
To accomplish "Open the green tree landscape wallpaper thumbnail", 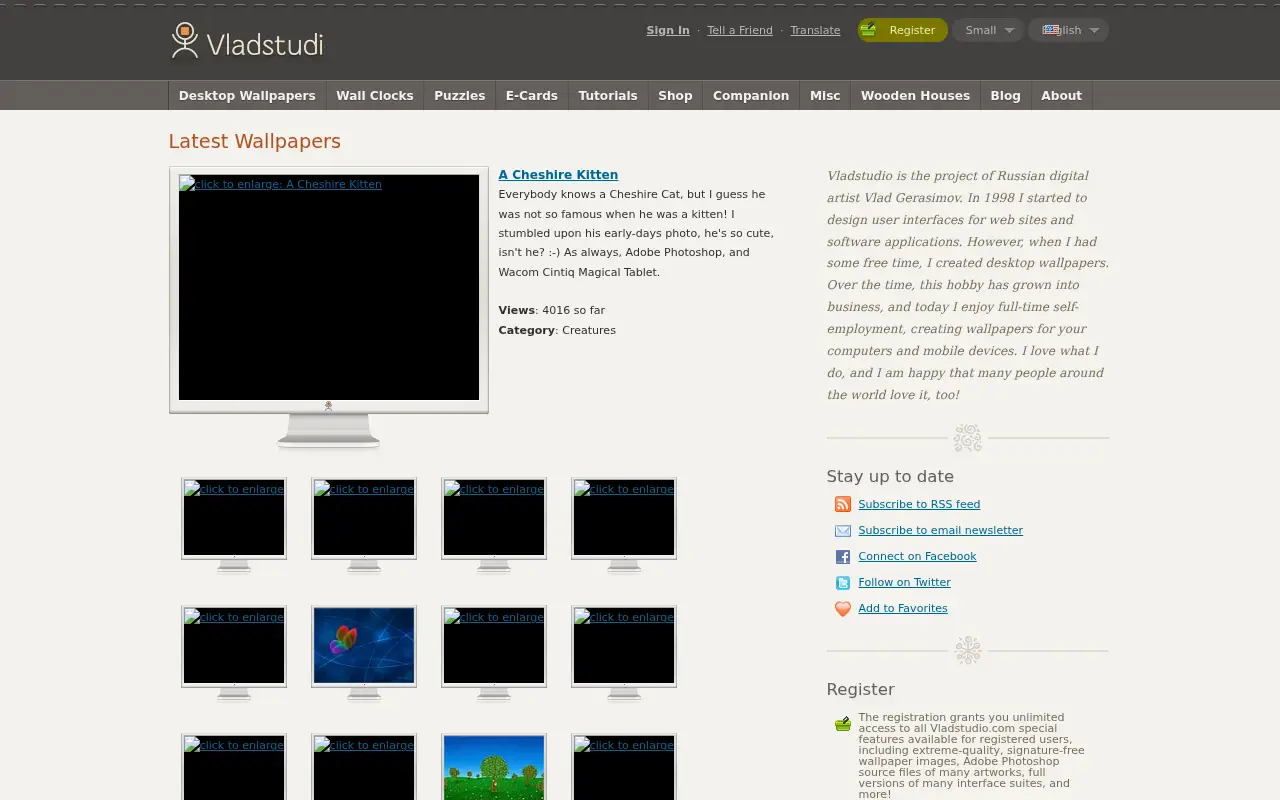I will (494, 768).
